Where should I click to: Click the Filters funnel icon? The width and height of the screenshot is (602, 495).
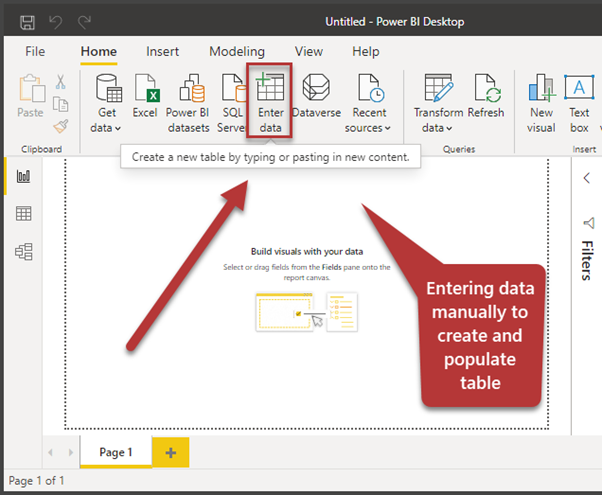[588, 223]
